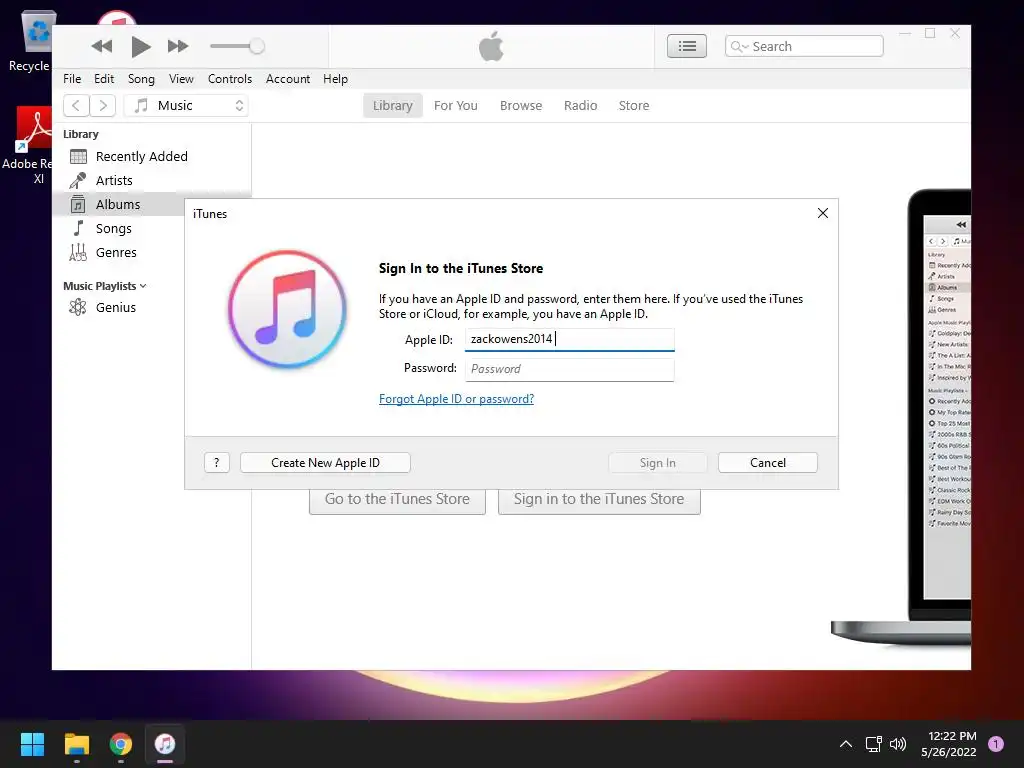Click the large iTunes logo in dialog

coord(287,309)
